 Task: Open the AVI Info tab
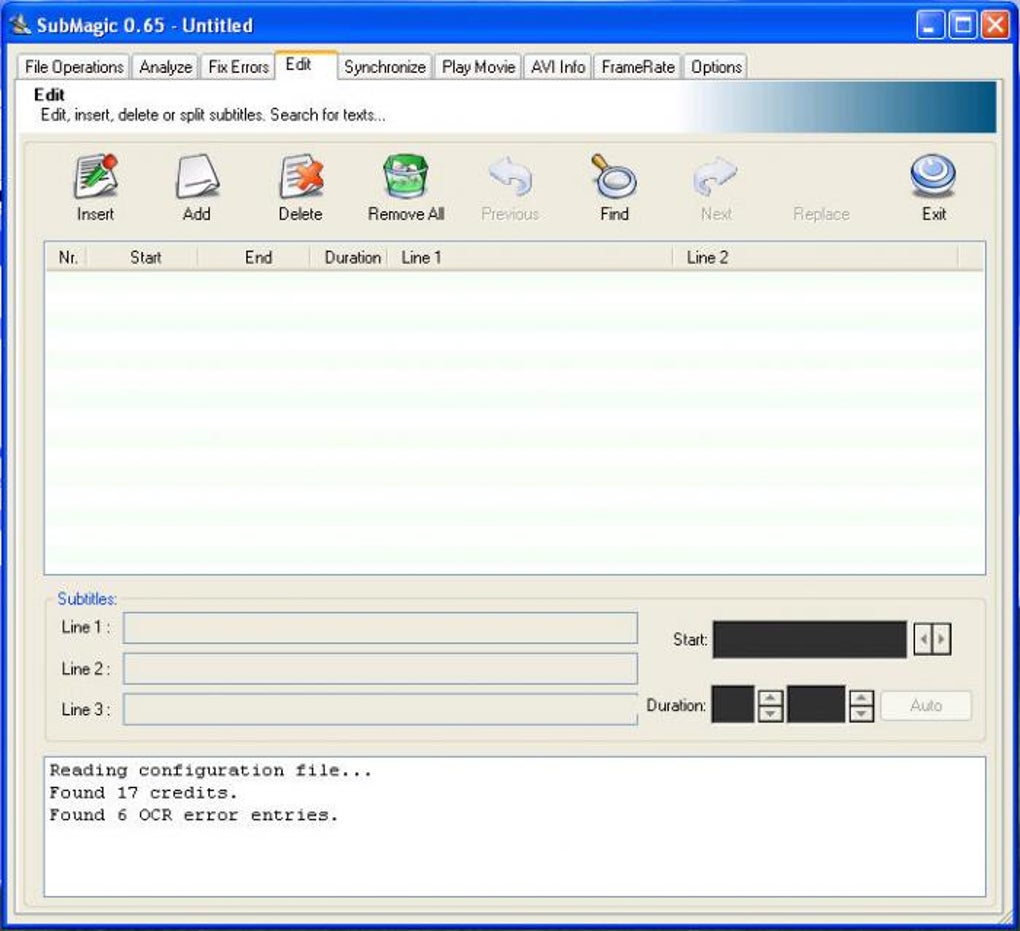pyautogui.click(x=557, y=66)
